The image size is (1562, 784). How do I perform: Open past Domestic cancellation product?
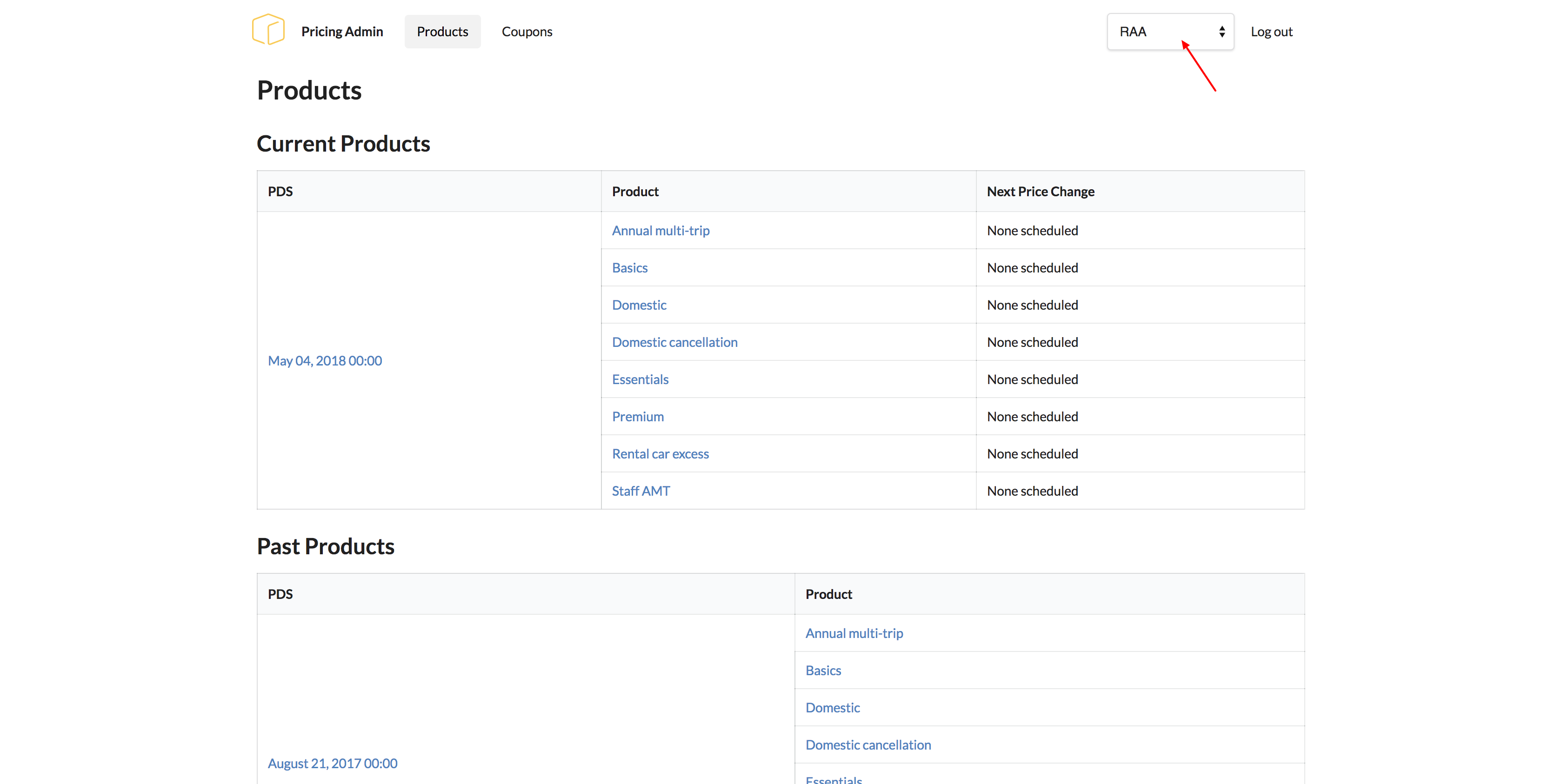pos(868,744)
